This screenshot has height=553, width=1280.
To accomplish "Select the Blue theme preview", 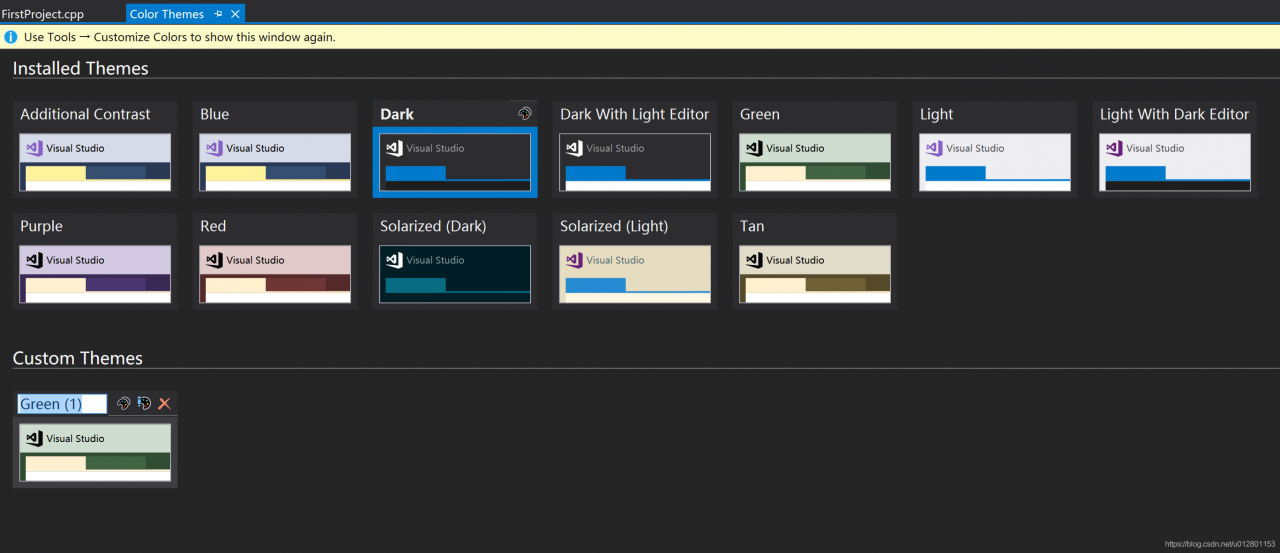I will (275, 162).
